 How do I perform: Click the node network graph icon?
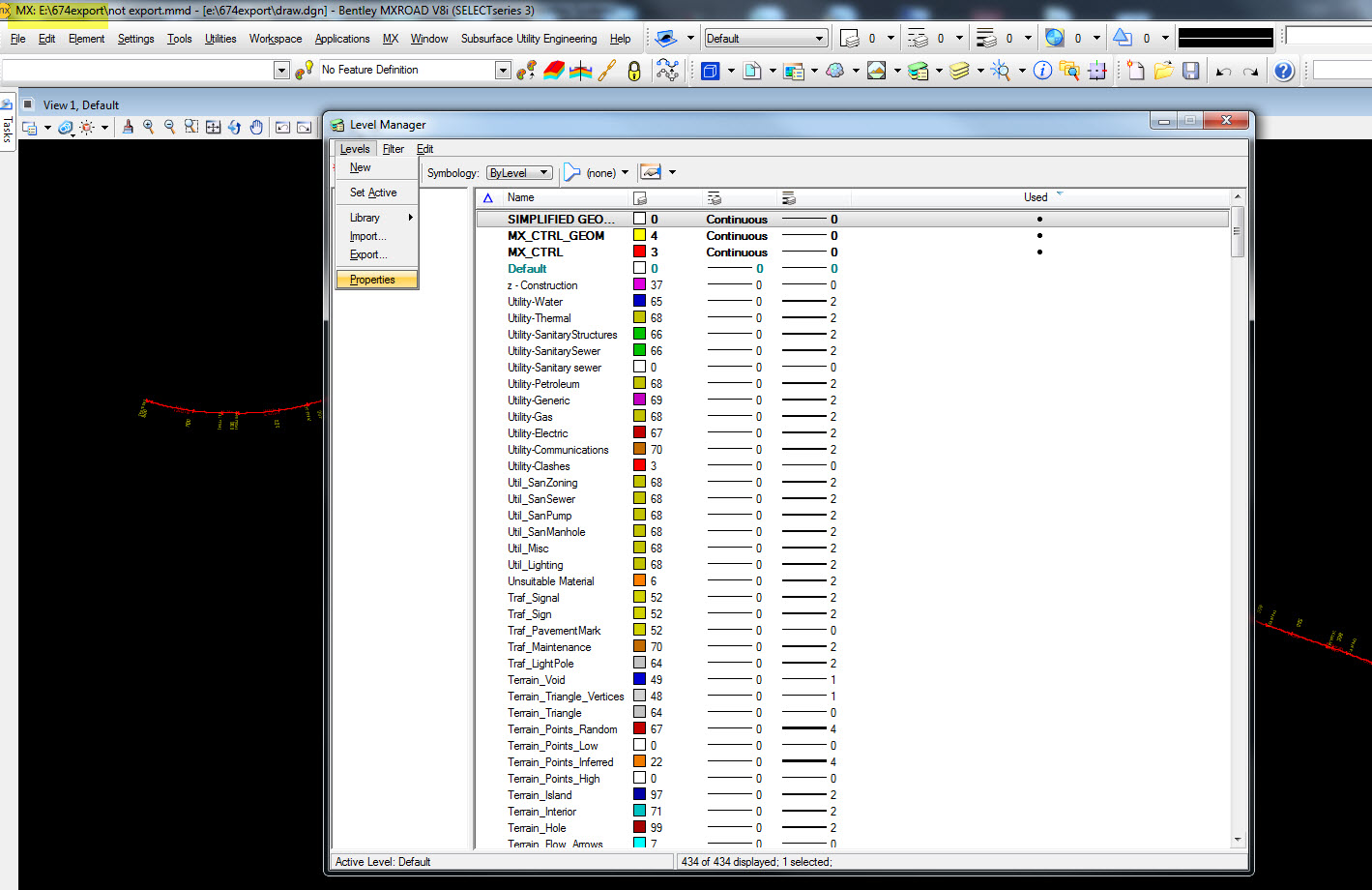(x=667, y=71)
